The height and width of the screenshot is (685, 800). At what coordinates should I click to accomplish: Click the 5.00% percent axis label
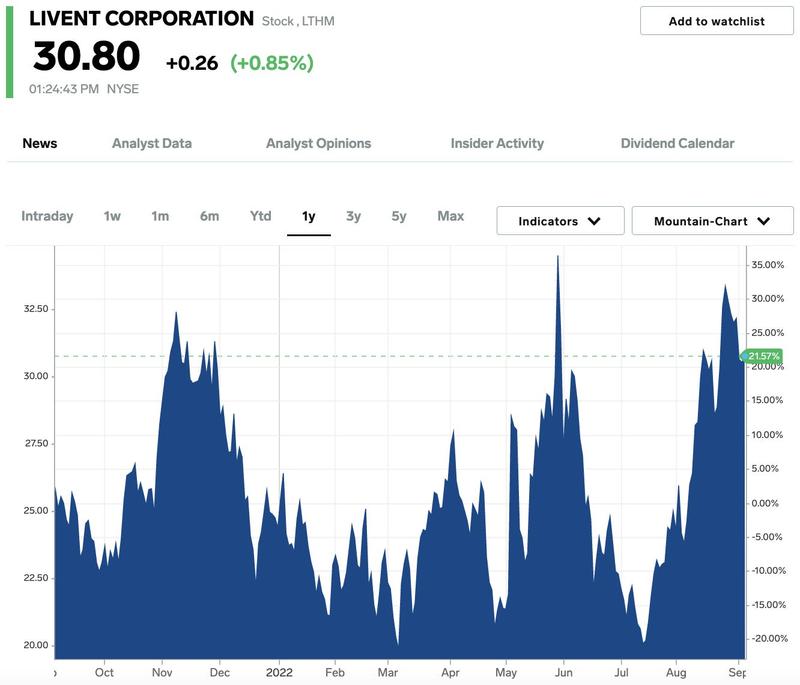[765, 469]
